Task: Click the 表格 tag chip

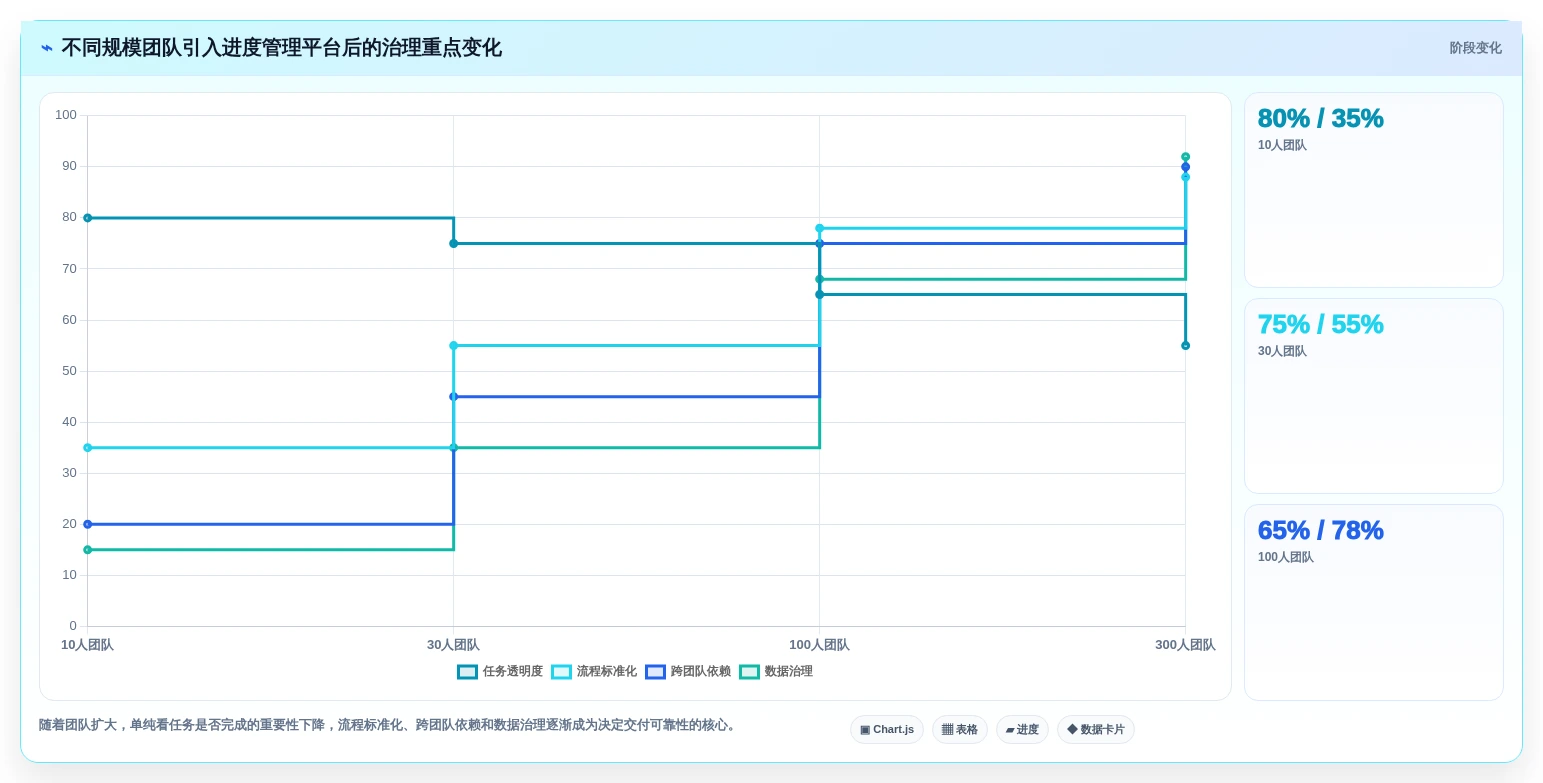Action: click(x=960, y=730)
